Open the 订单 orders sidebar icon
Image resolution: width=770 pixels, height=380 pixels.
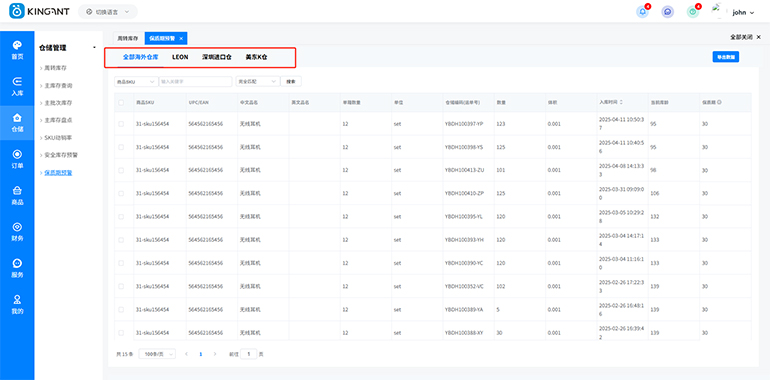pyautogui.click(x=17, y=159)
